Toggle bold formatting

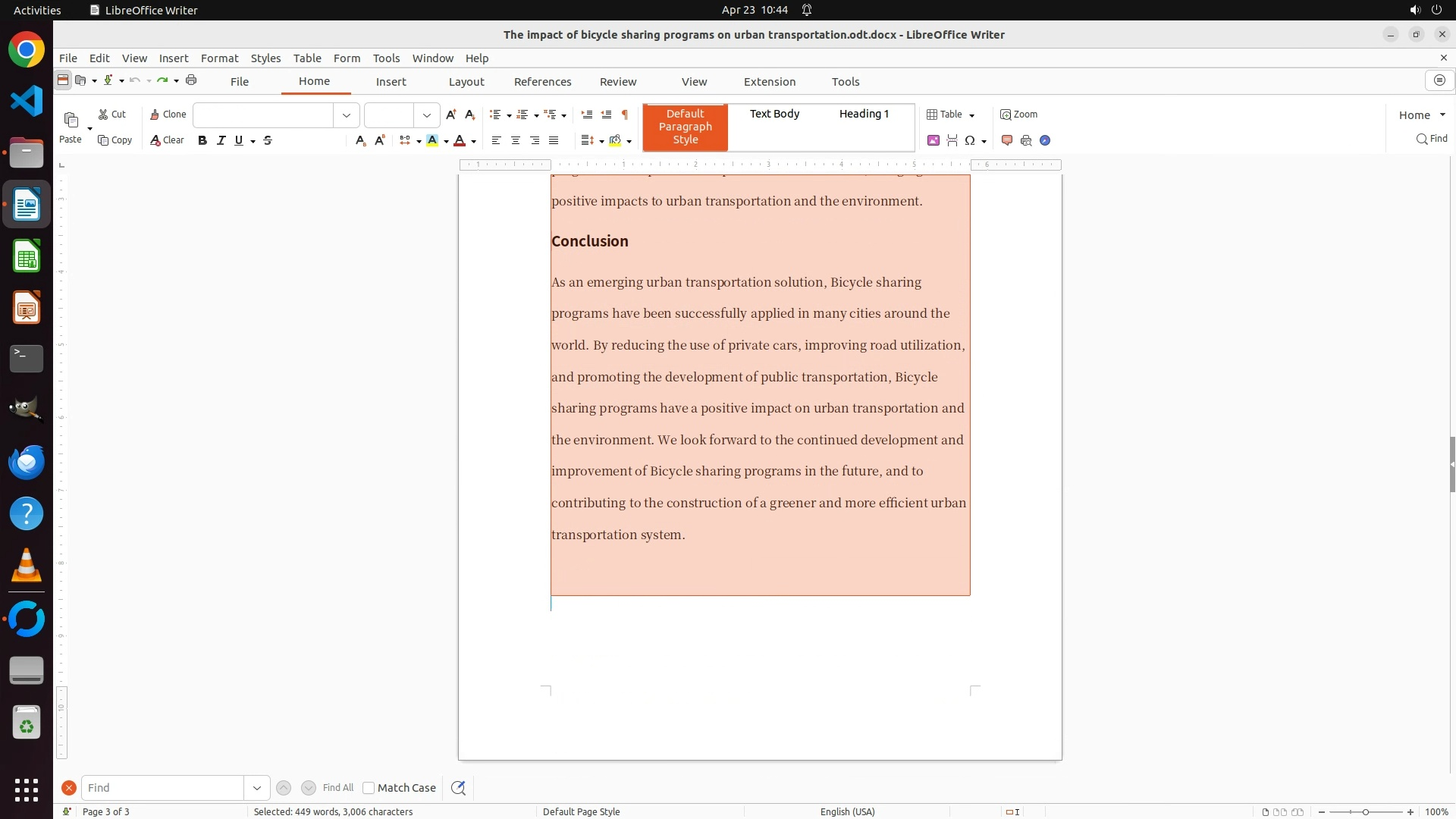[x=202, y=140]
